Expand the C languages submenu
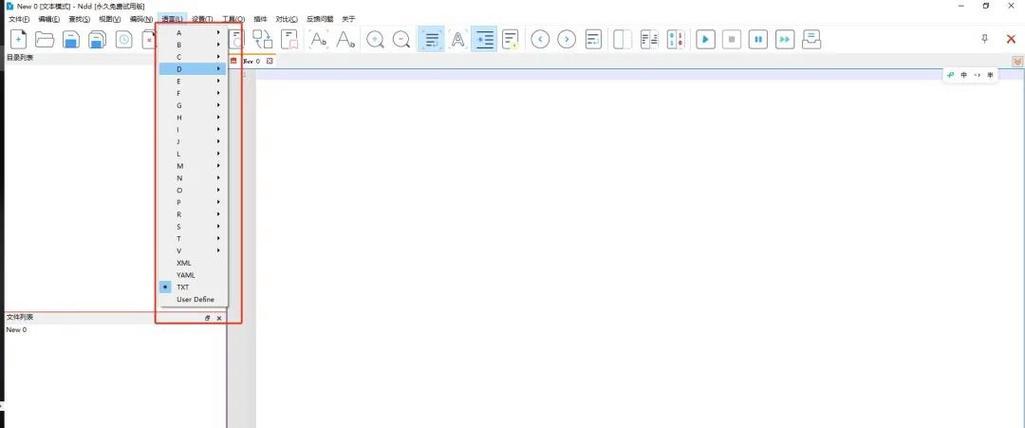Screen dimensions: 1025x428 pyautogui.click(x=193, y=57)
